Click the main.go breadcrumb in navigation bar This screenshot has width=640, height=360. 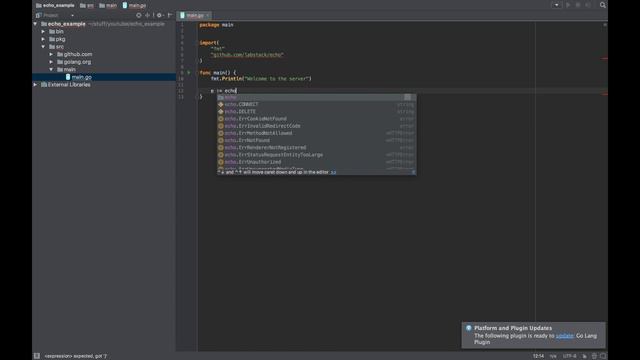134,5
